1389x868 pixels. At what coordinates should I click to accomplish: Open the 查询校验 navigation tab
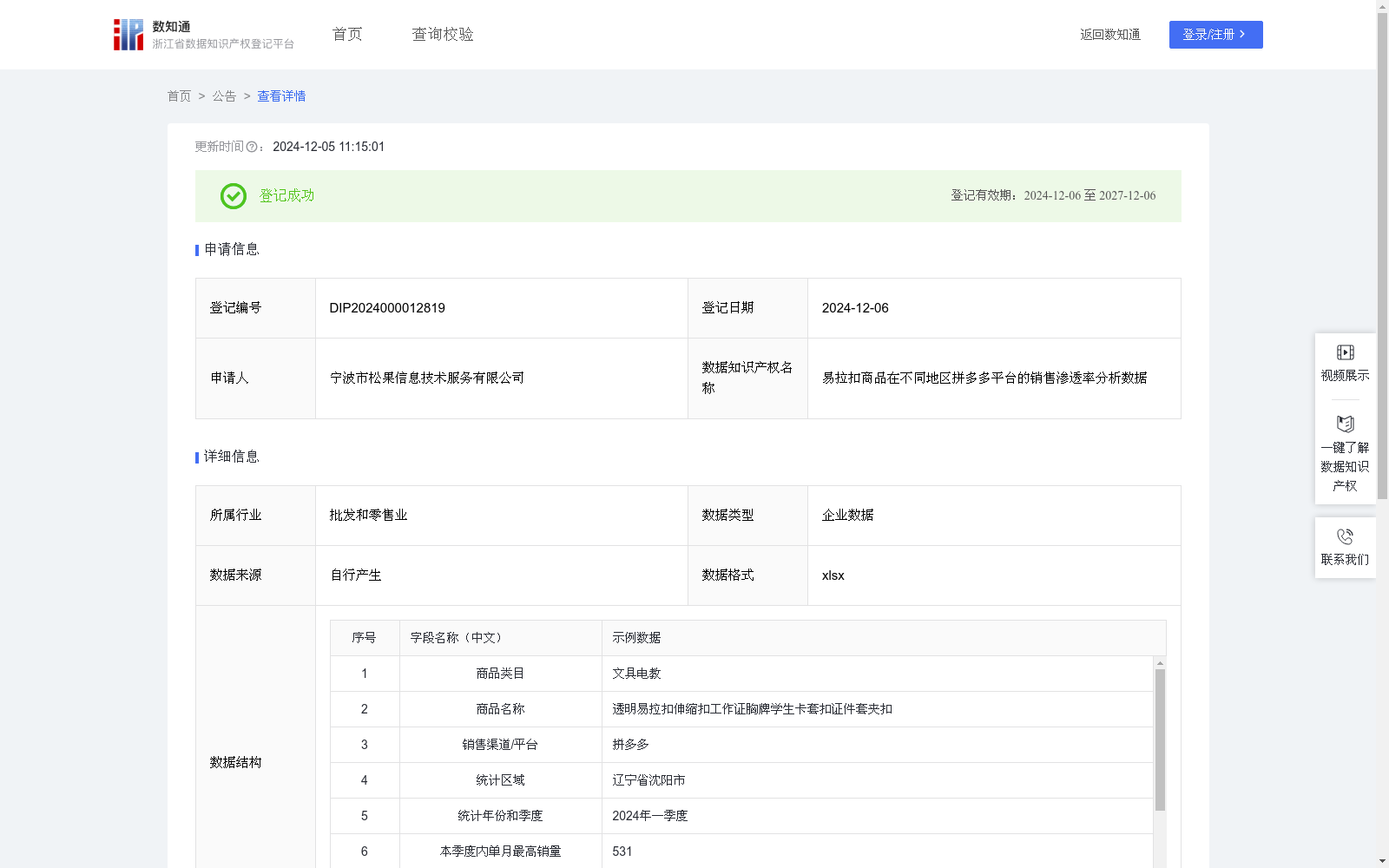click(443, 35)
